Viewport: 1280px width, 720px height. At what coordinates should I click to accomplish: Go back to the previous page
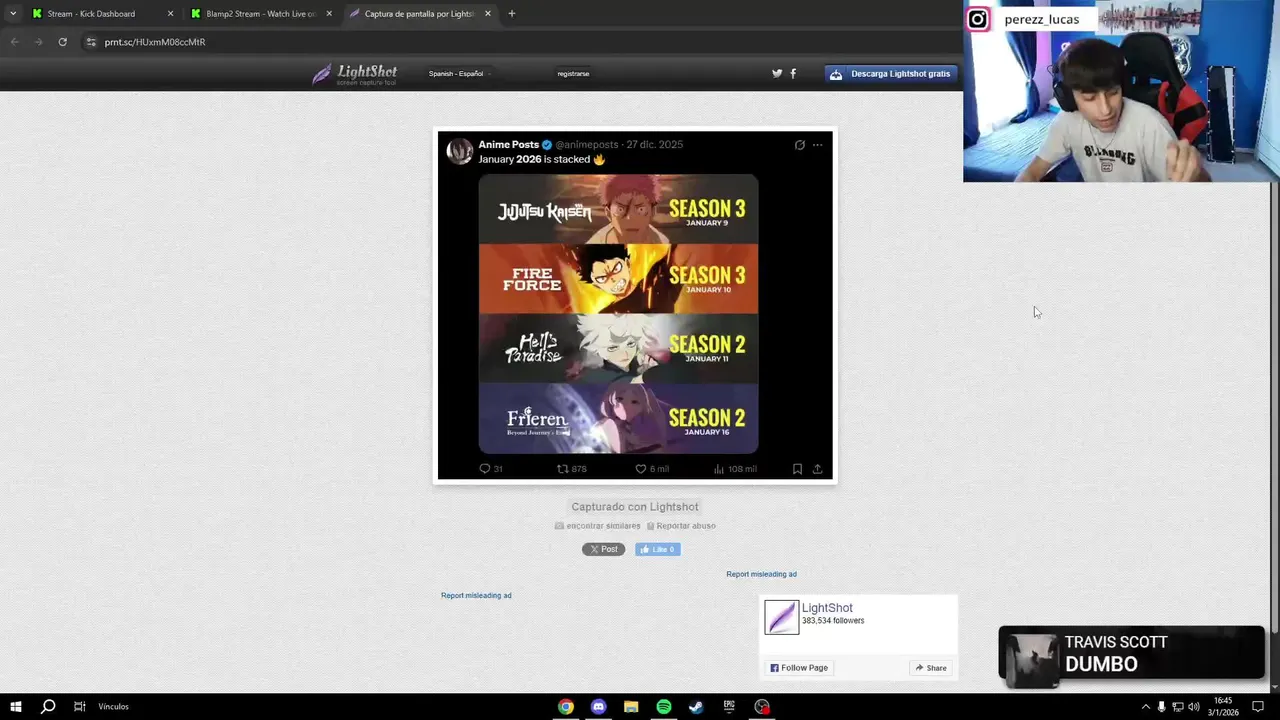pos(14,42)
